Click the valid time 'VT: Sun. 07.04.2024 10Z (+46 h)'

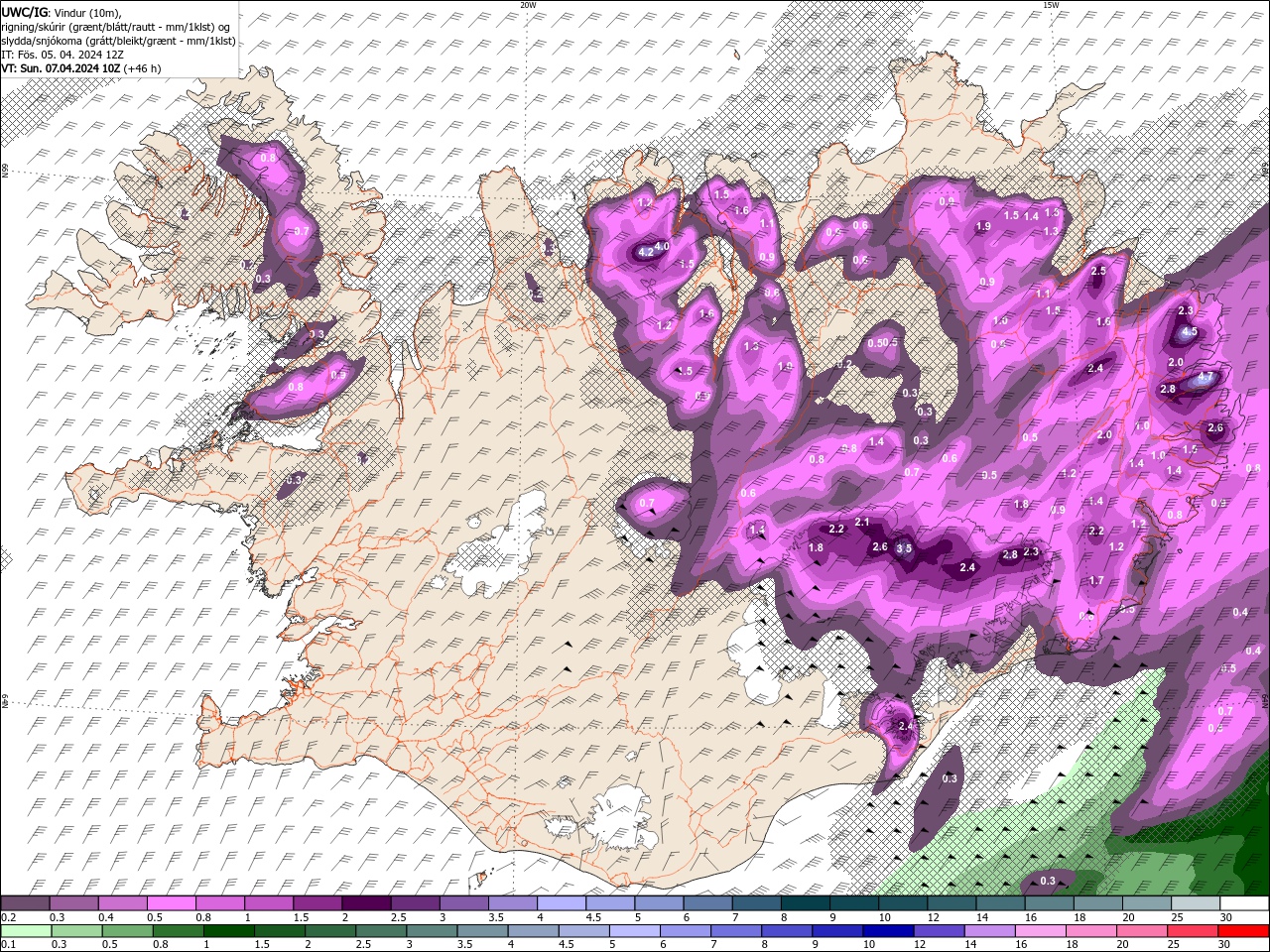pos(80,69)
